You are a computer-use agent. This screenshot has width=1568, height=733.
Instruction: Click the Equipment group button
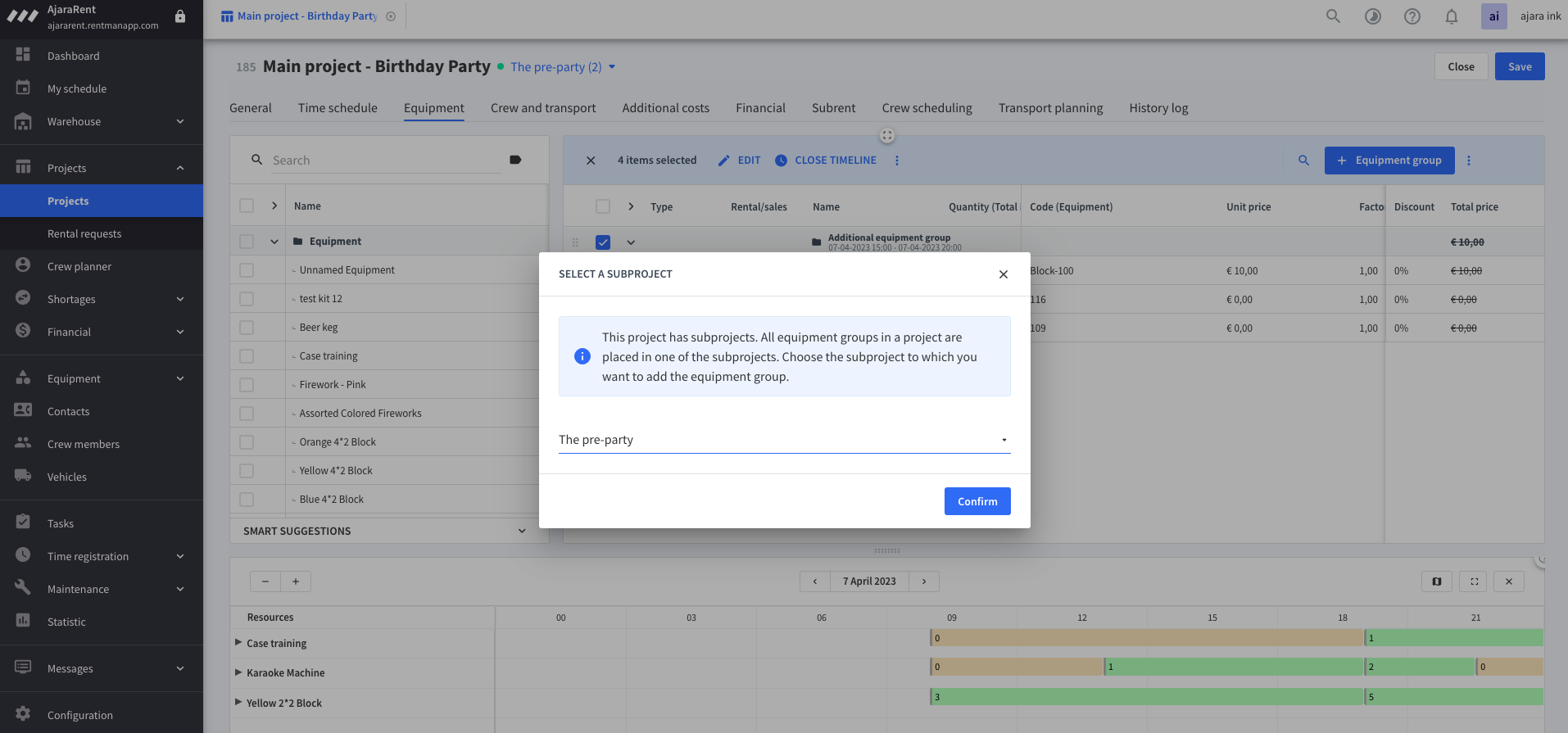[x=1389, y=161]
